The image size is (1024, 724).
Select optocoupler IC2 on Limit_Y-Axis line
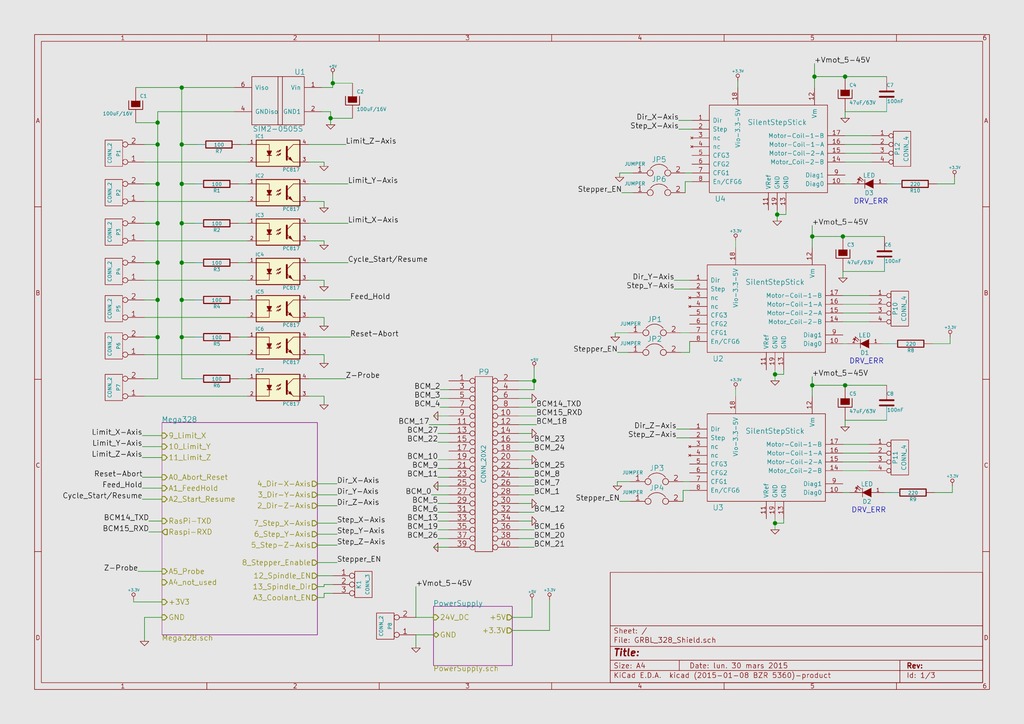278,193
